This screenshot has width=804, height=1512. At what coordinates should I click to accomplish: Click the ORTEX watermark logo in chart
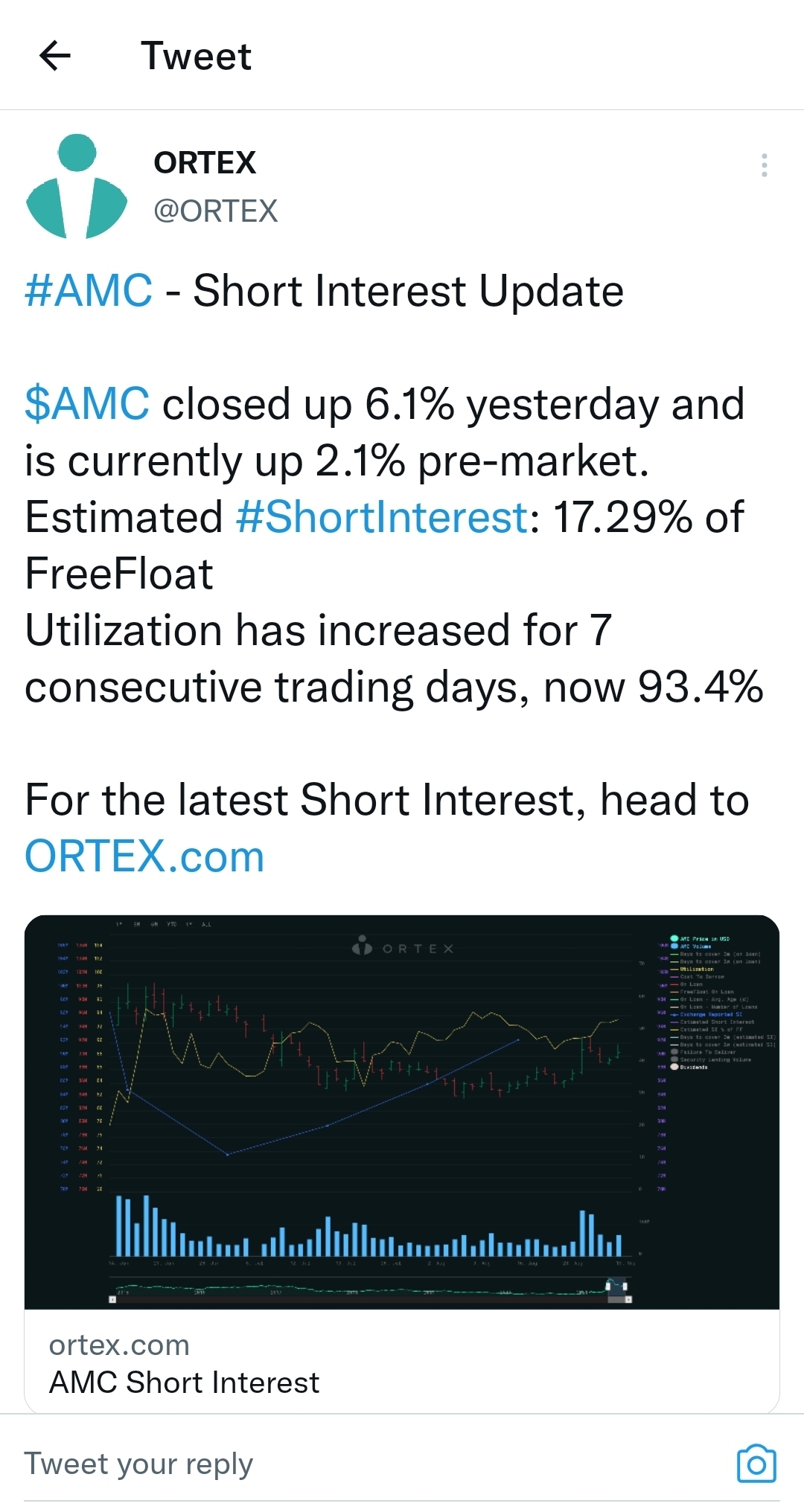coord(403,948)
